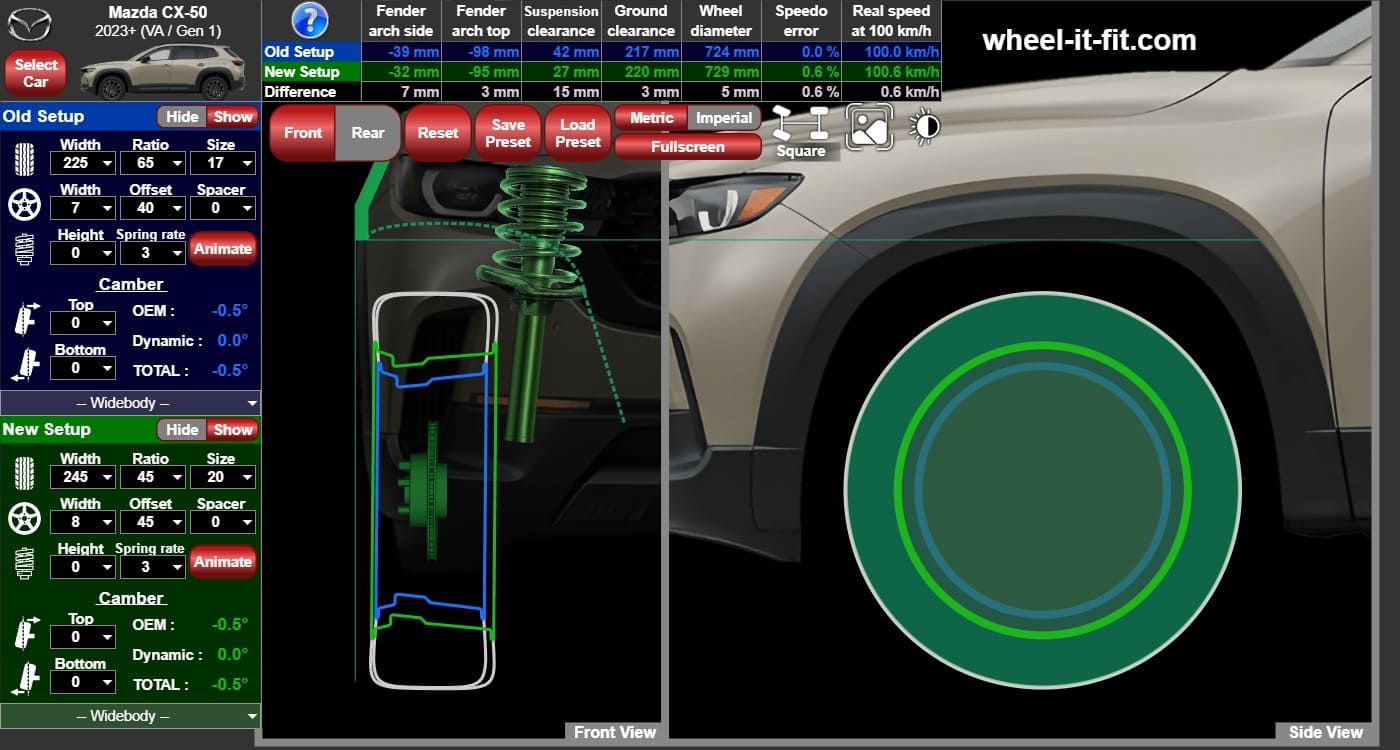Expand New Setup Widebody section
Viewport: 1400px width, 750px height.
pyautogui.click(x=130, y=716)
